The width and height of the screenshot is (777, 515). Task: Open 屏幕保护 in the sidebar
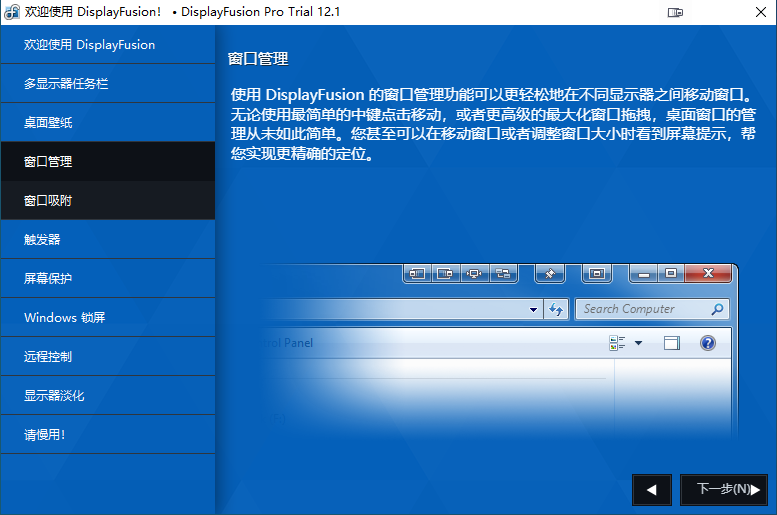pos(108,279)
